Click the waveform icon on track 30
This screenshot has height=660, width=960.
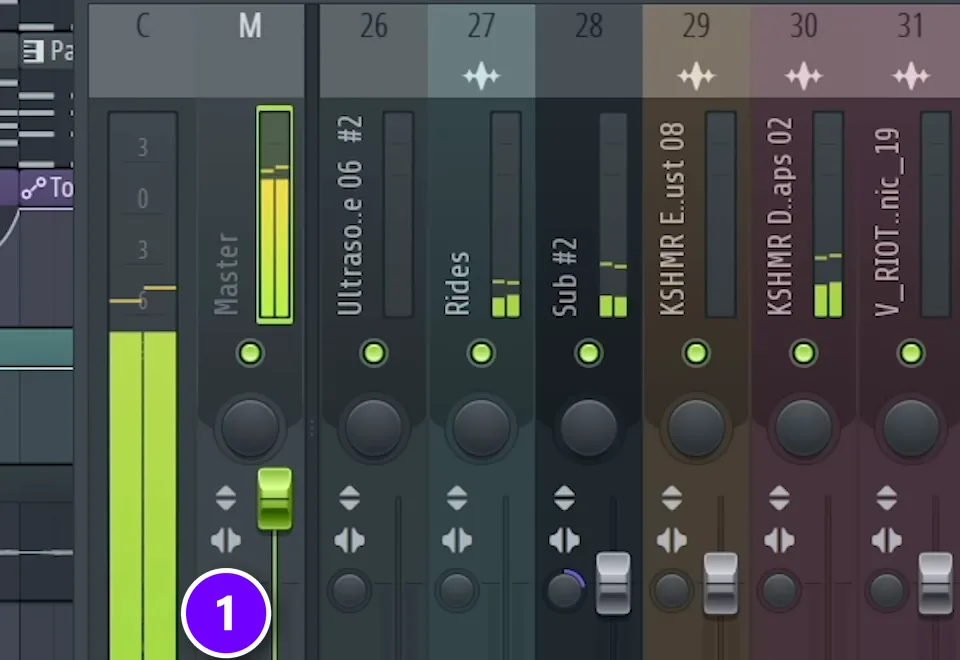point(803,76)
